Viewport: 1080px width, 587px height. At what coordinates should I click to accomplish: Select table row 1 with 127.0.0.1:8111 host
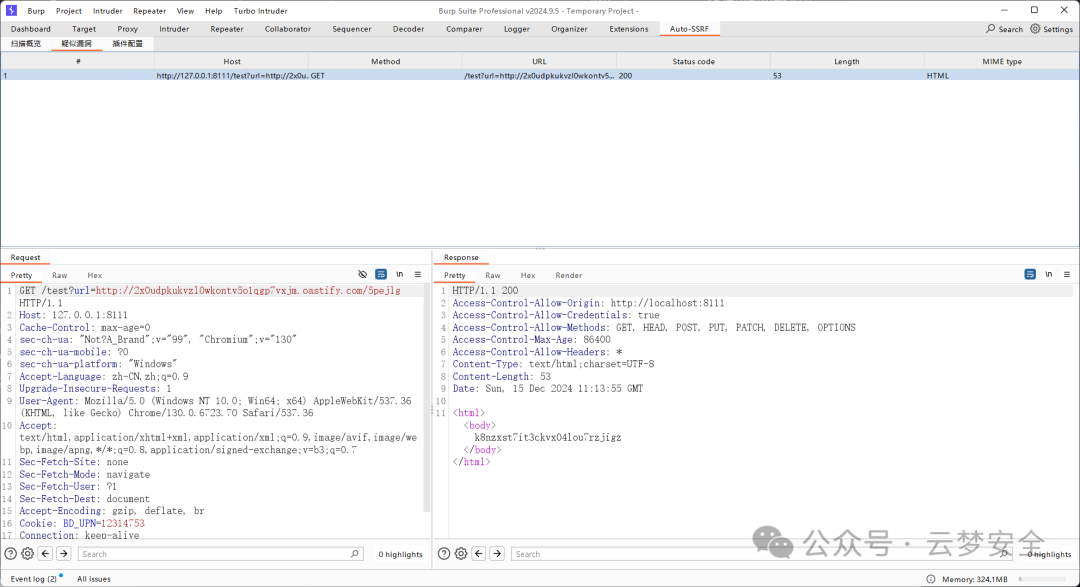pyautogui.click(x=539, y=76)
